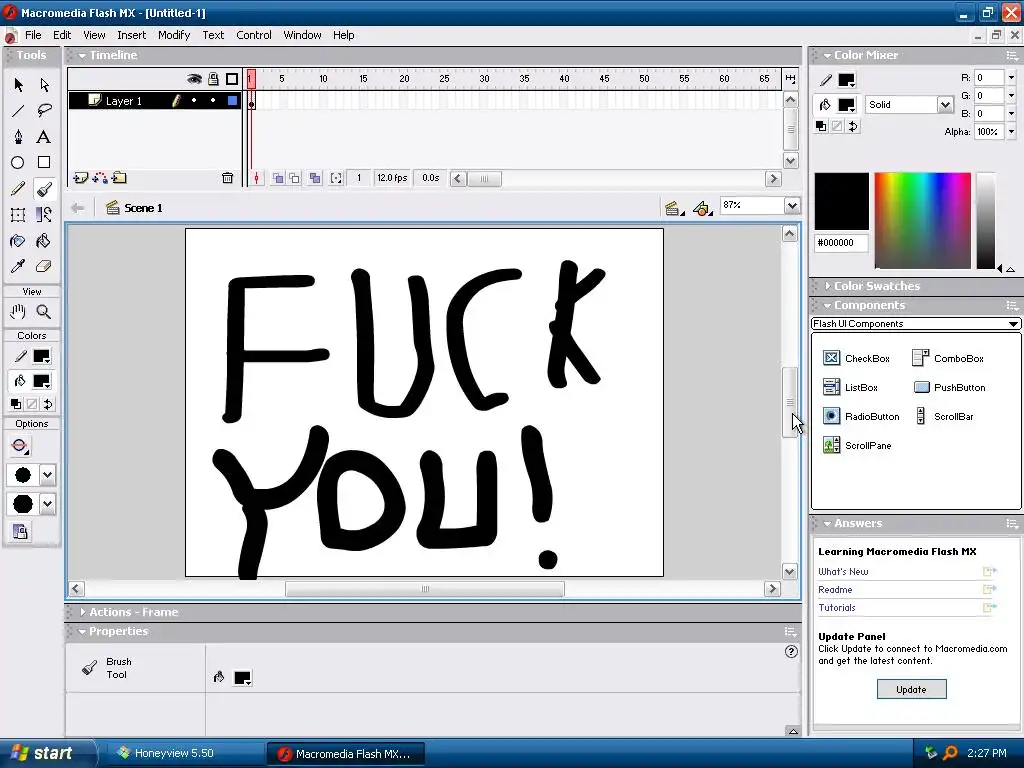The image size is (1024, 768).
Task: Click the Update button
Action: [912, 690]
